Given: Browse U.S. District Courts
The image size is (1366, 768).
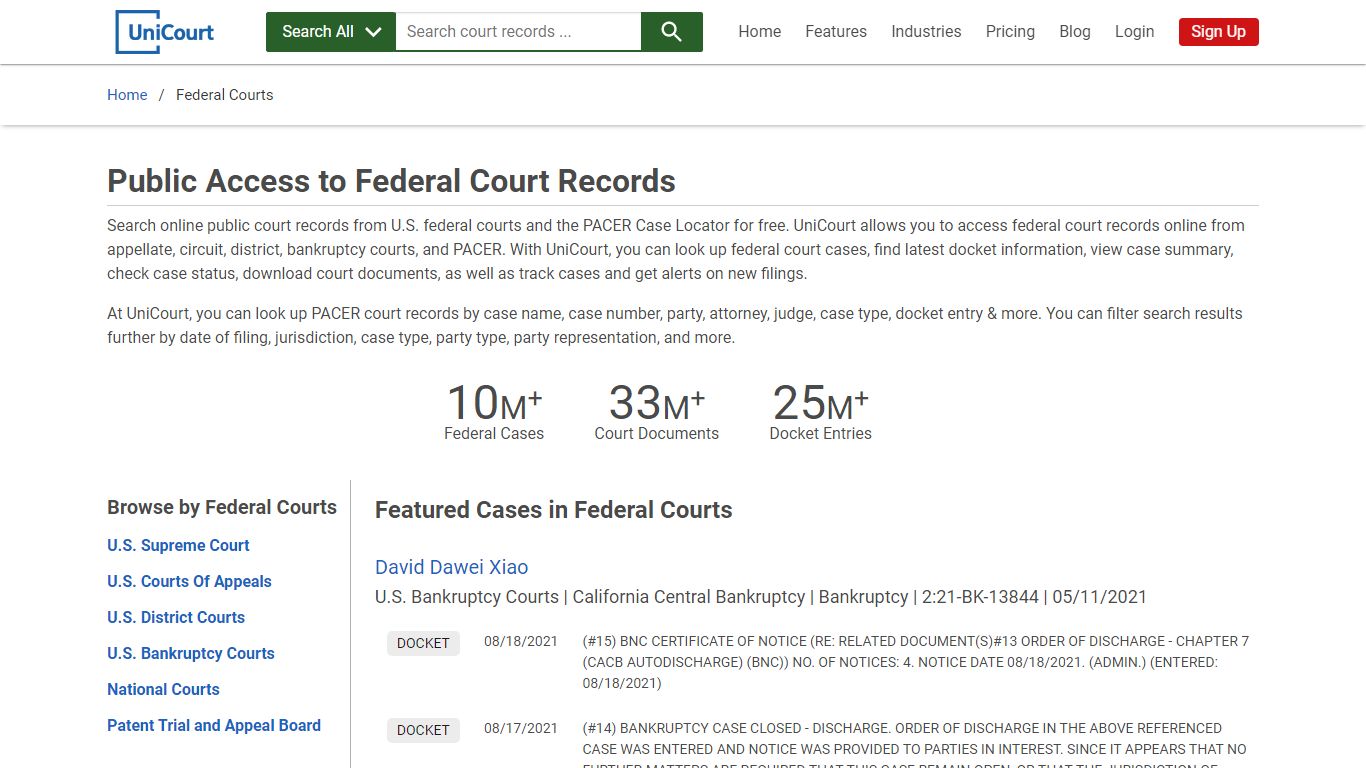Looking at the screenshot, I should [176, 617].
